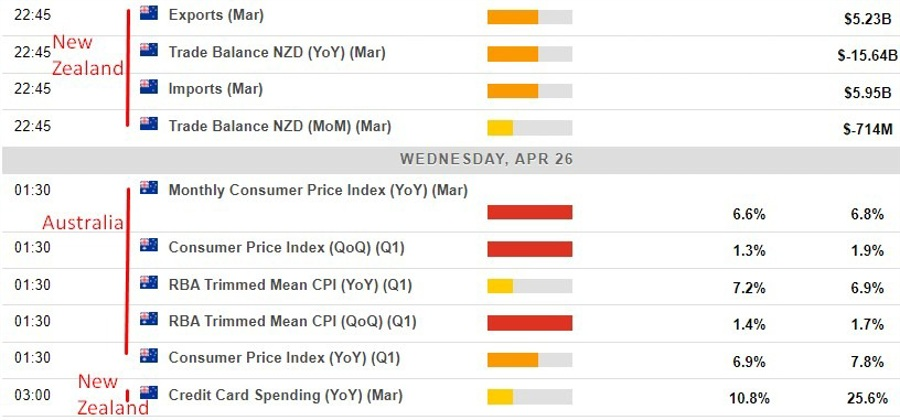Click the flag next to Trade Balance NZD (YoY)
This screenshot has height=420, width=900.
pyautogui.click(x=149, y=50)
